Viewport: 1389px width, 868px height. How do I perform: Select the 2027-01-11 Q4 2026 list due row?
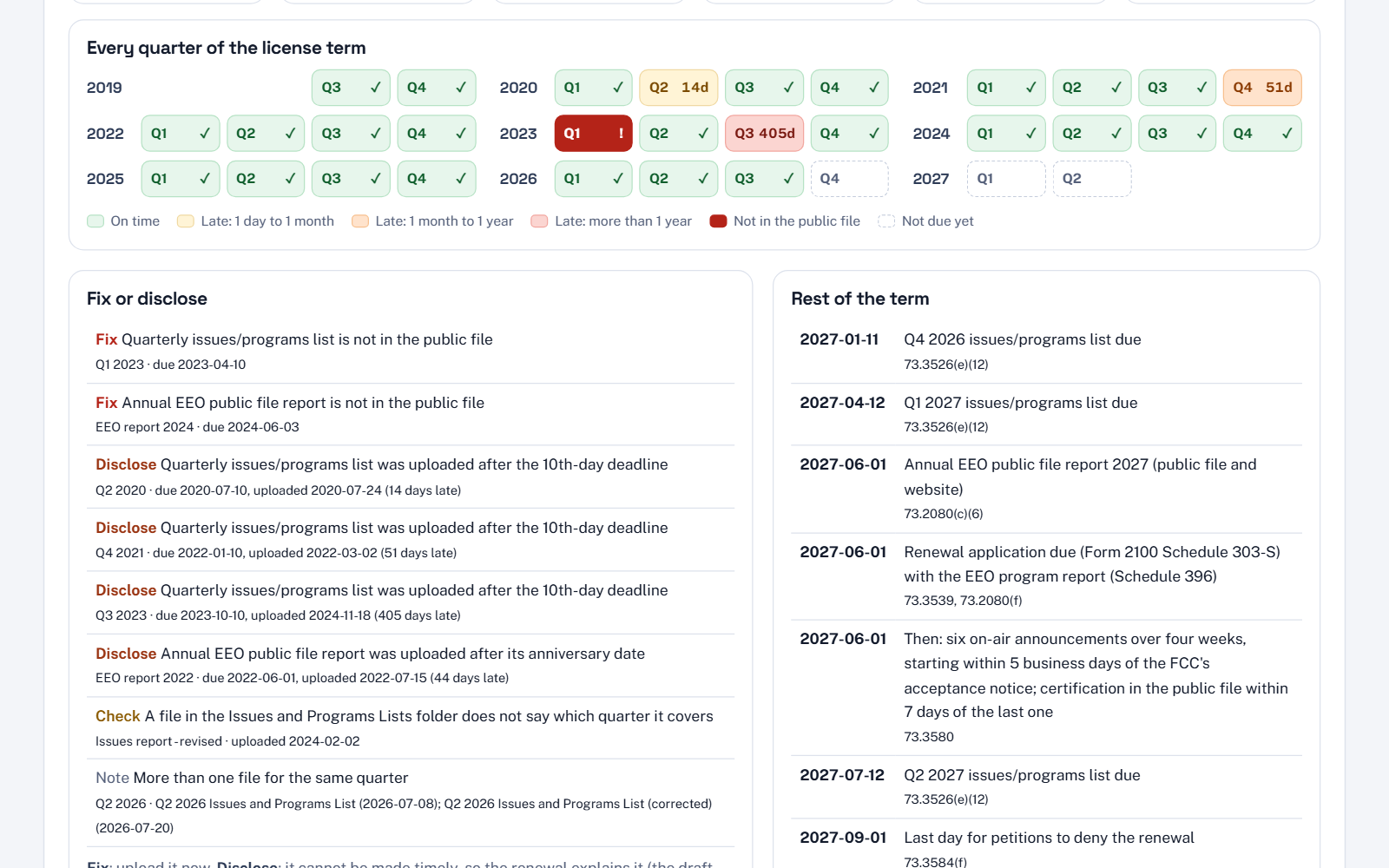click(x=1046, y=352)
